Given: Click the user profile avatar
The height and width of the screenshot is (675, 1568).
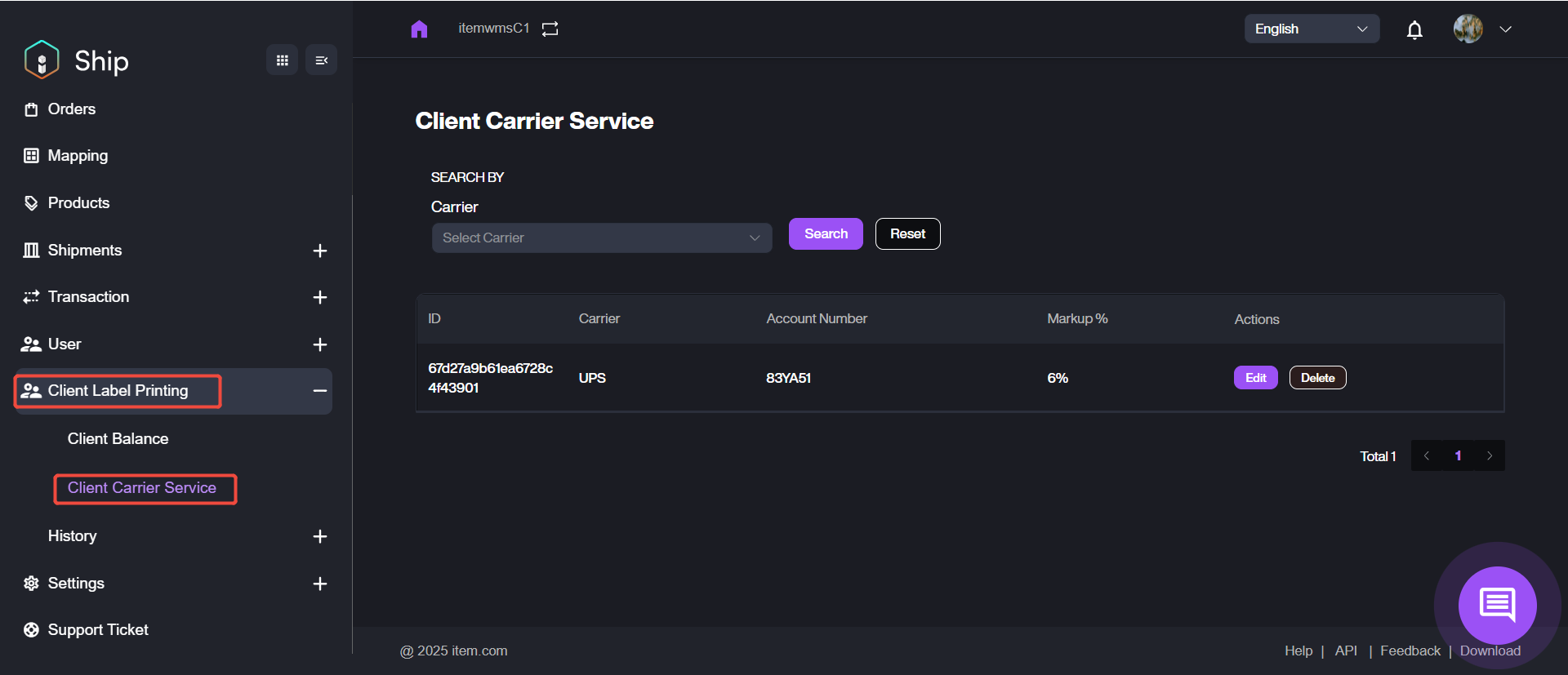Looking at the screenshot, I should tap(1468, 29).
